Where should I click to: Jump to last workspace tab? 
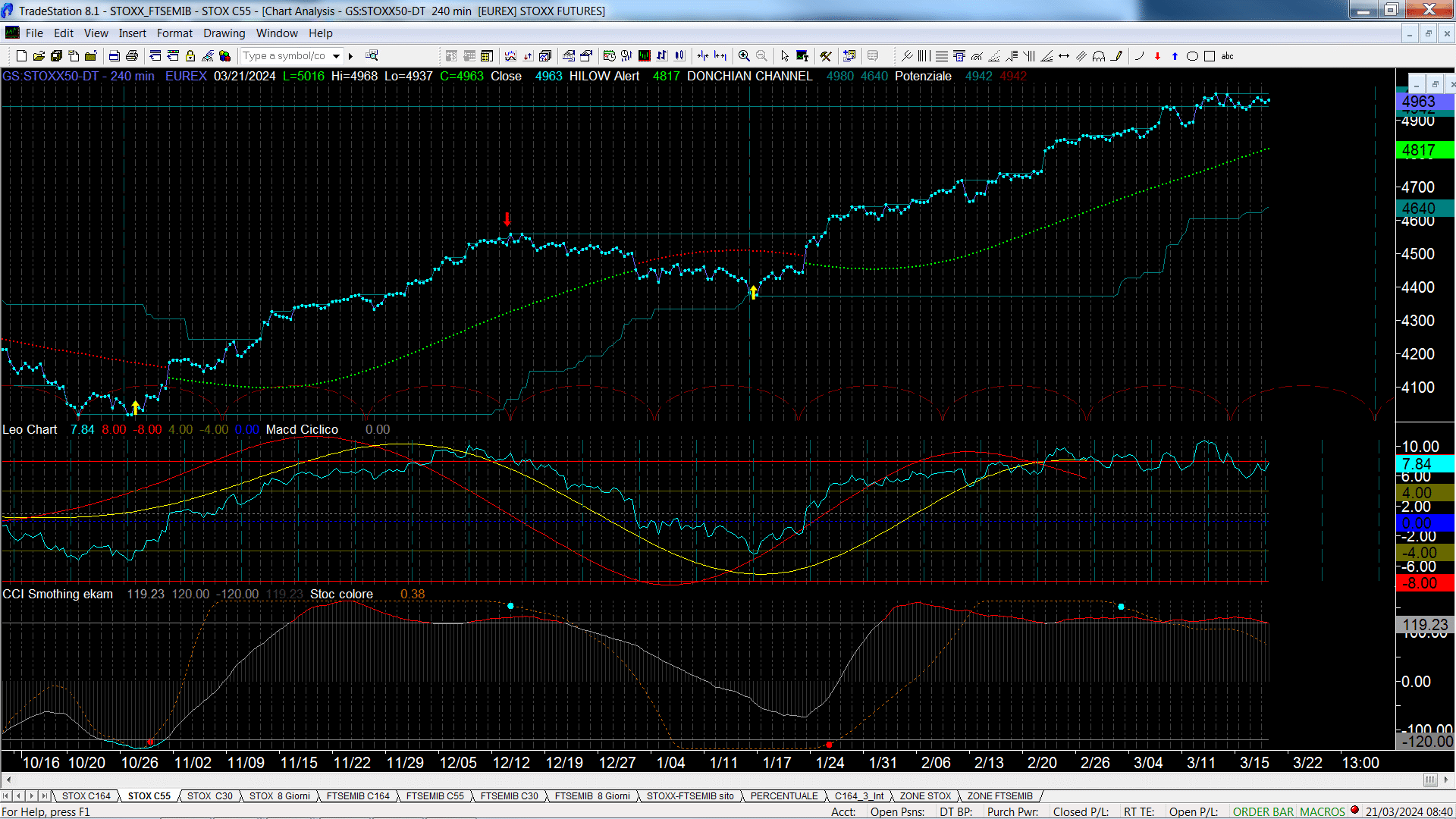(44, 796)
